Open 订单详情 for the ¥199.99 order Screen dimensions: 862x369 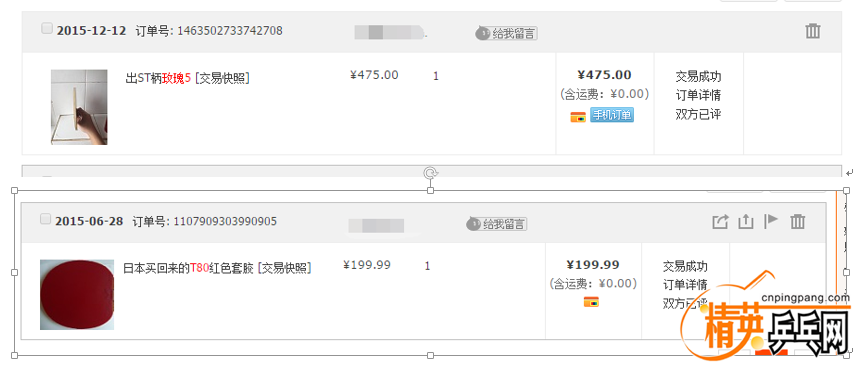(685, 285)
